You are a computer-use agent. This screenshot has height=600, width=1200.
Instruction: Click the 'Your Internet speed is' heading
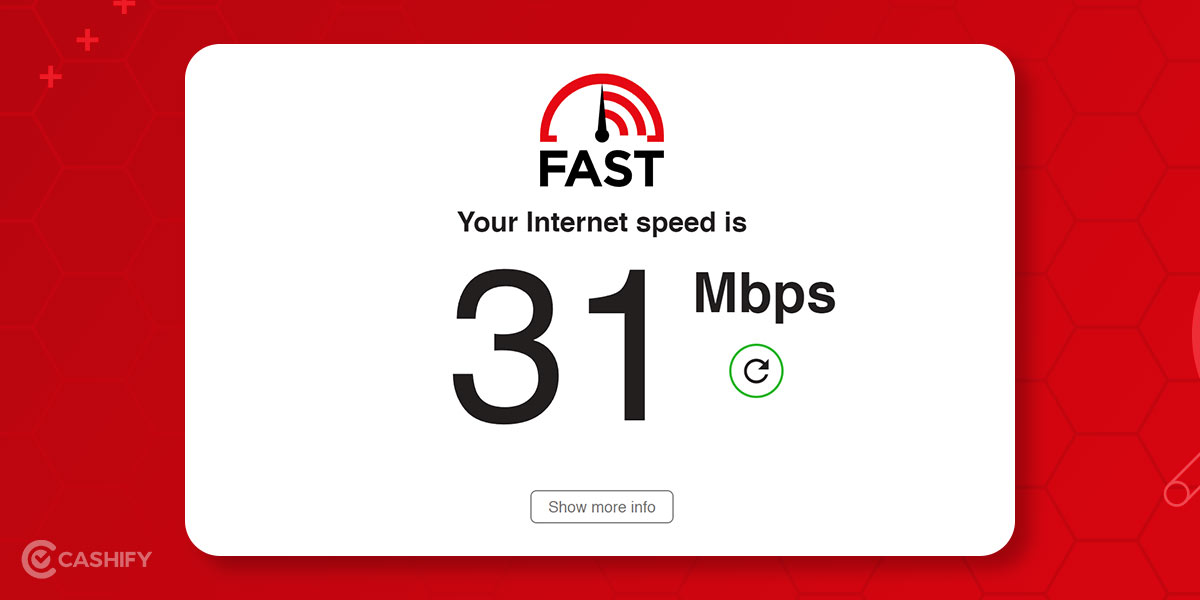click(x=602, y=222)
